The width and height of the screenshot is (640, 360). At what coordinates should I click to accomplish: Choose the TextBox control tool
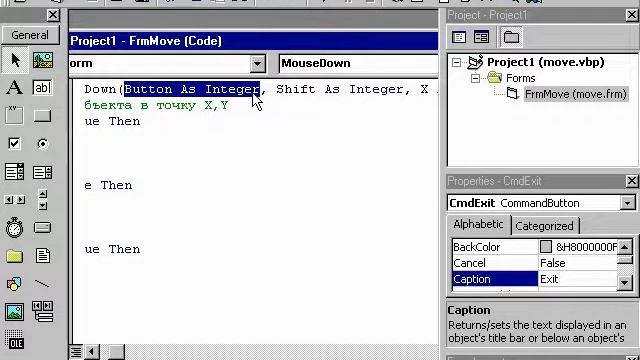pos(42,88)
